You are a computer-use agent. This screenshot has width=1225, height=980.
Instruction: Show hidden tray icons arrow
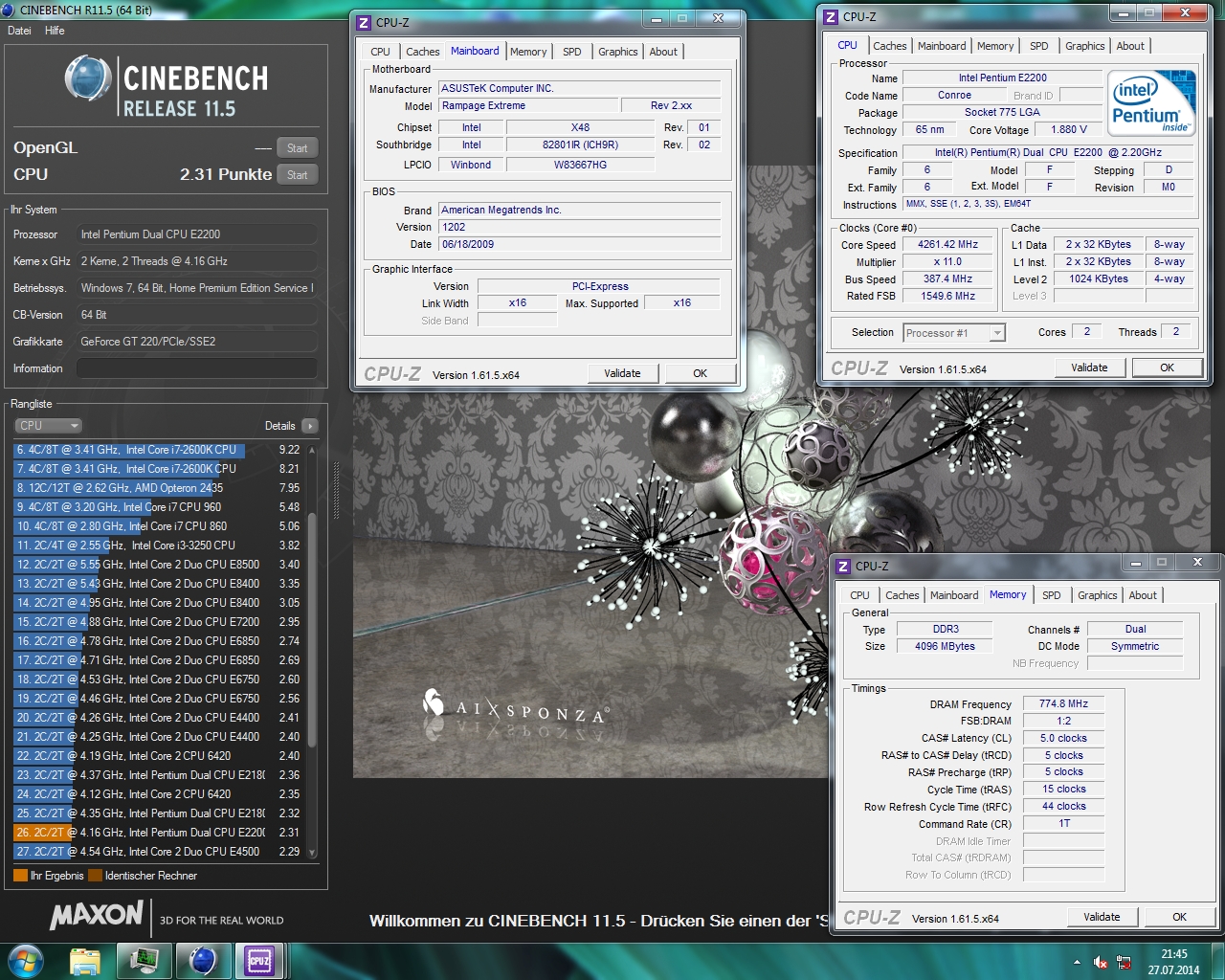coord(1077,962)
